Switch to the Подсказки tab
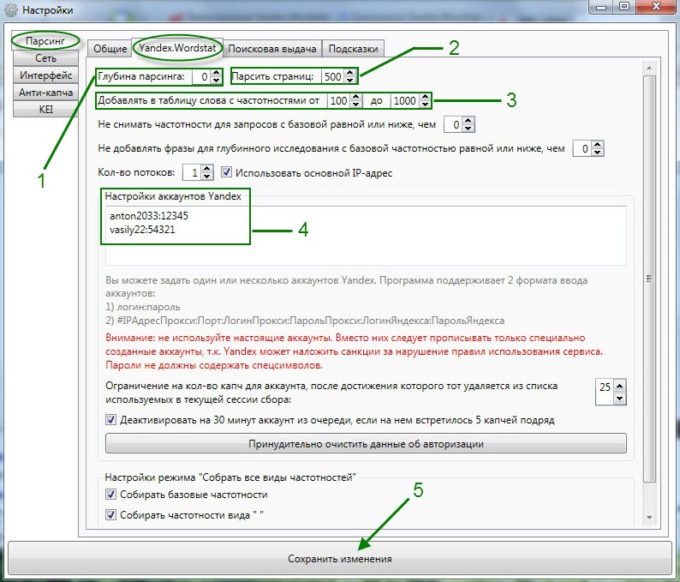Screen dimensions: 680x582 pyautogui.click(x=353, y=49)
